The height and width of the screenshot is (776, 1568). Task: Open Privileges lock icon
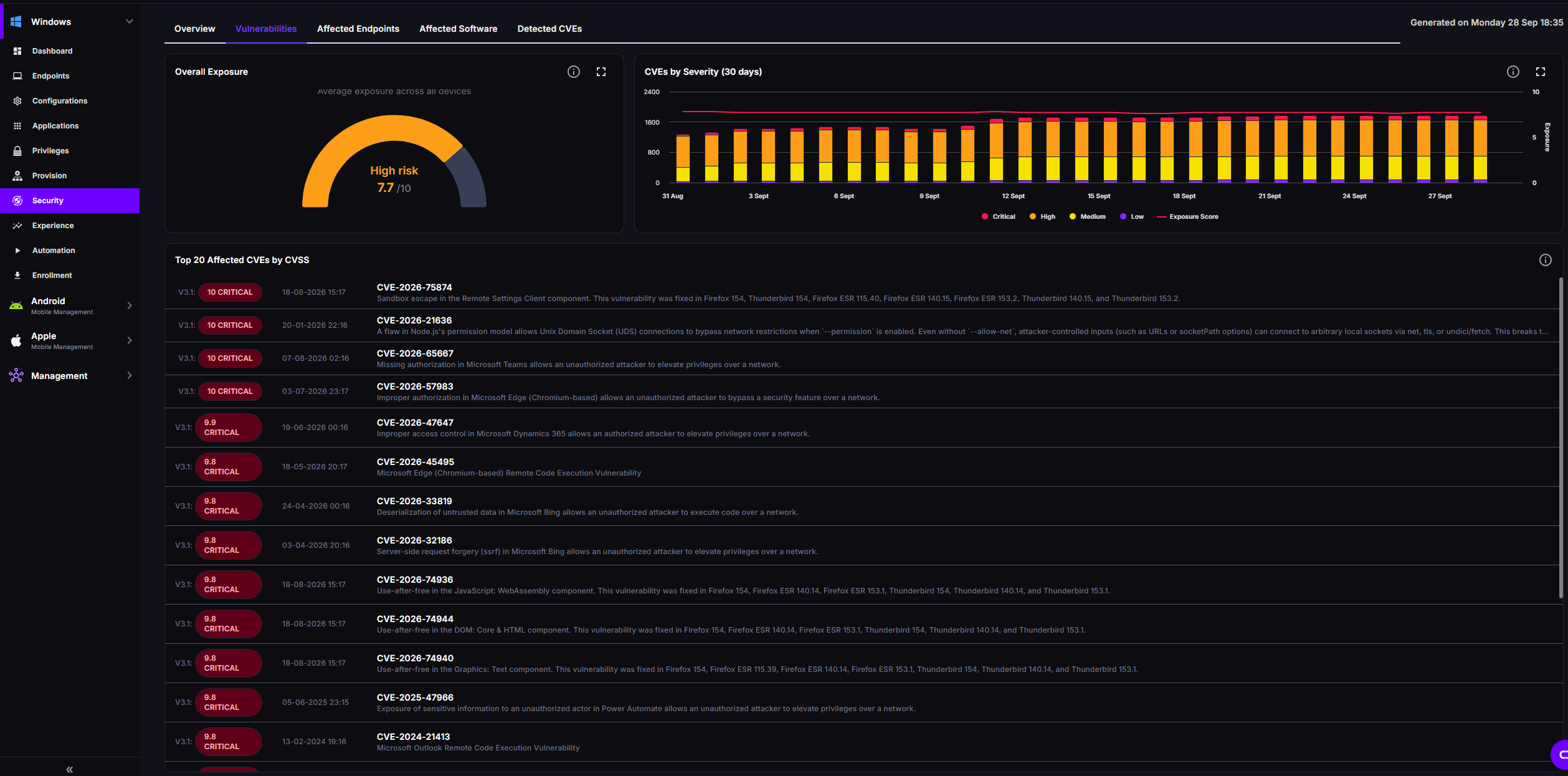tap(17, 151)
